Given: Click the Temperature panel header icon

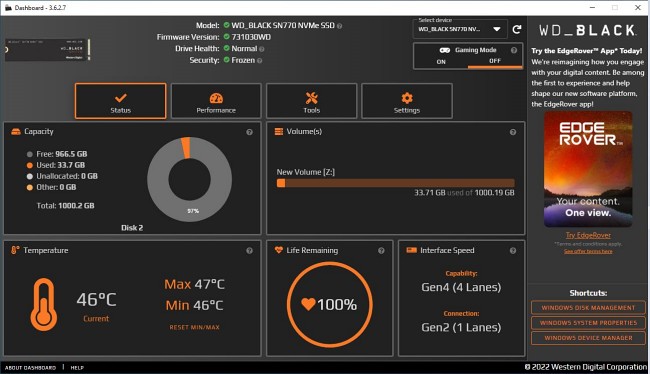Looking at the screenshot, I should [15, 250].
